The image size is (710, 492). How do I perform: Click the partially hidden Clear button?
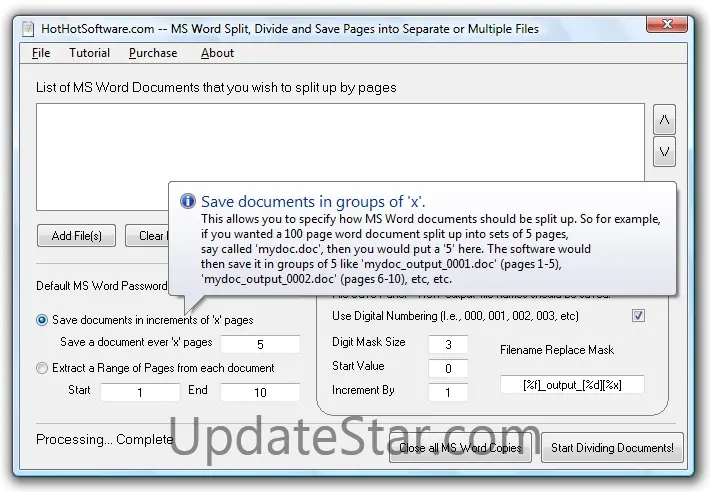tap(147, 236)
